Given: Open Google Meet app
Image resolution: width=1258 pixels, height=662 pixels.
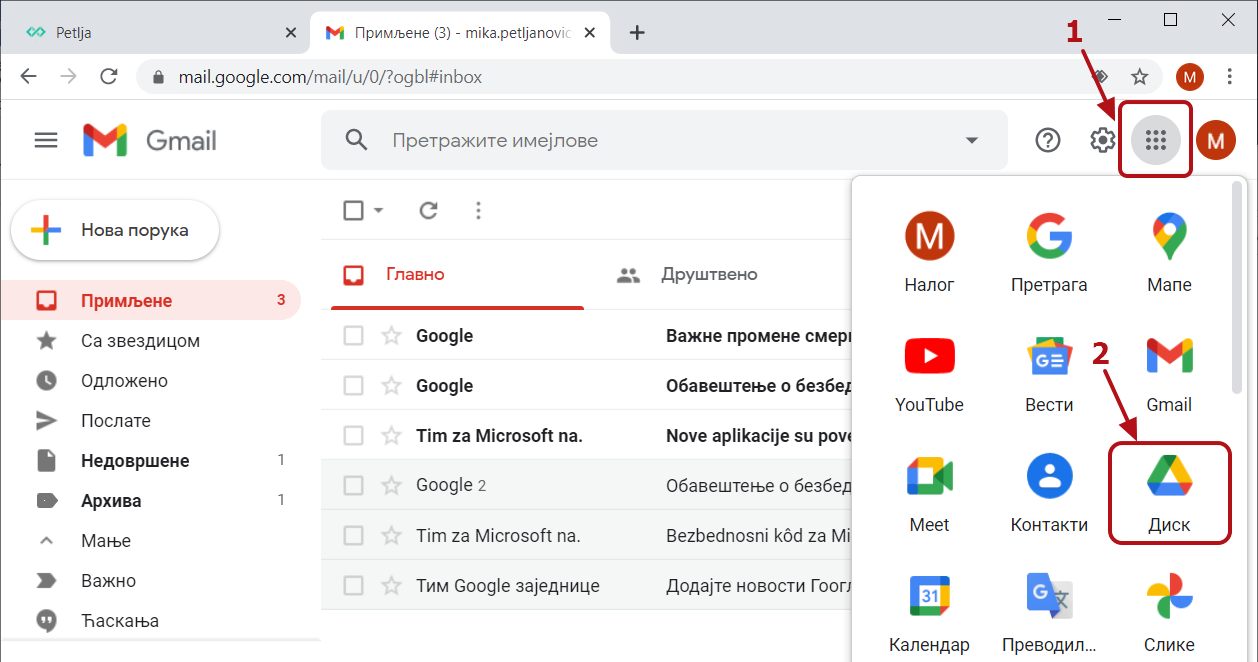Looking at the screenshot, I should [929, 493].
